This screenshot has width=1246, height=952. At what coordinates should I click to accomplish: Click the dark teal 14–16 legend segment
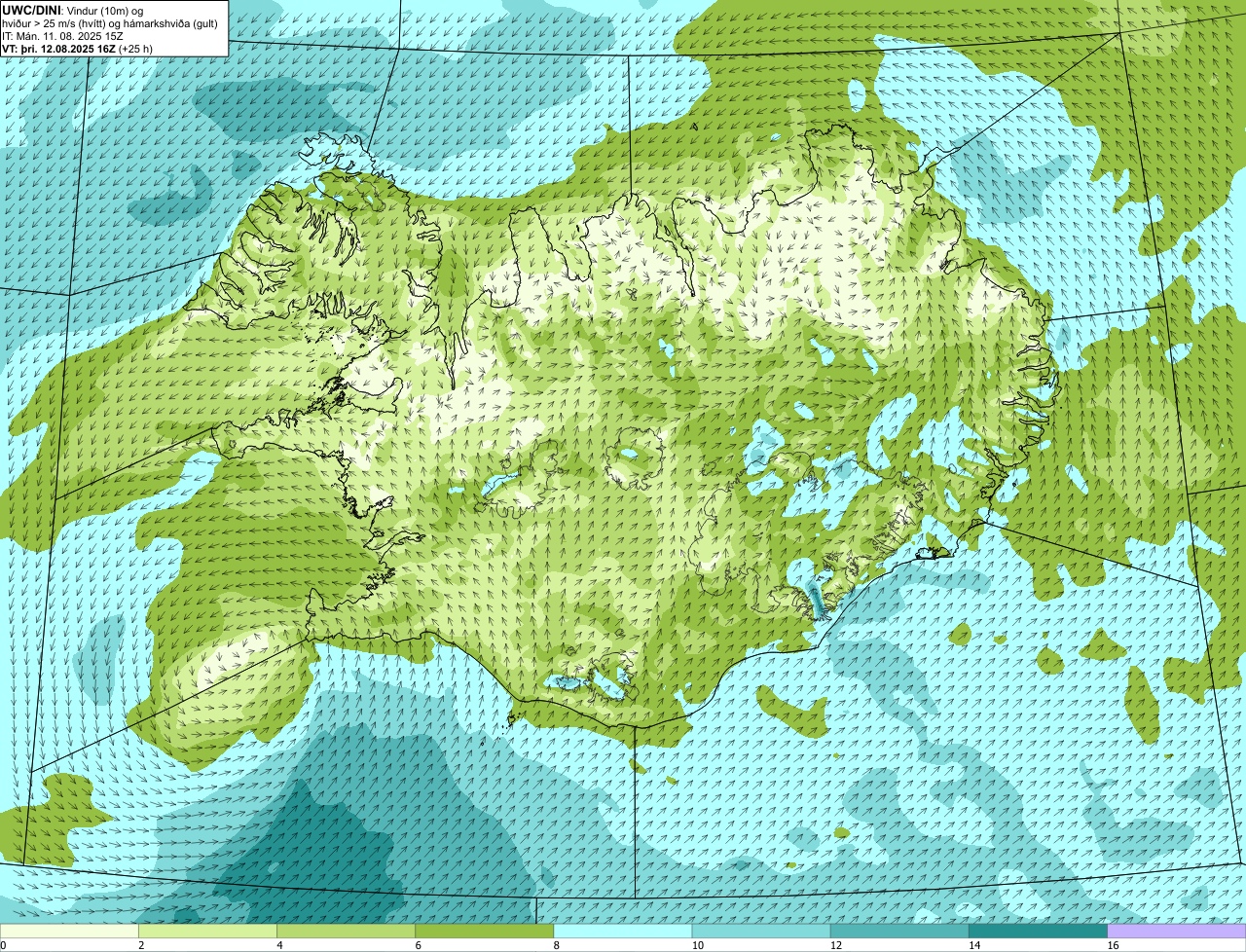tap(1038, 932)
